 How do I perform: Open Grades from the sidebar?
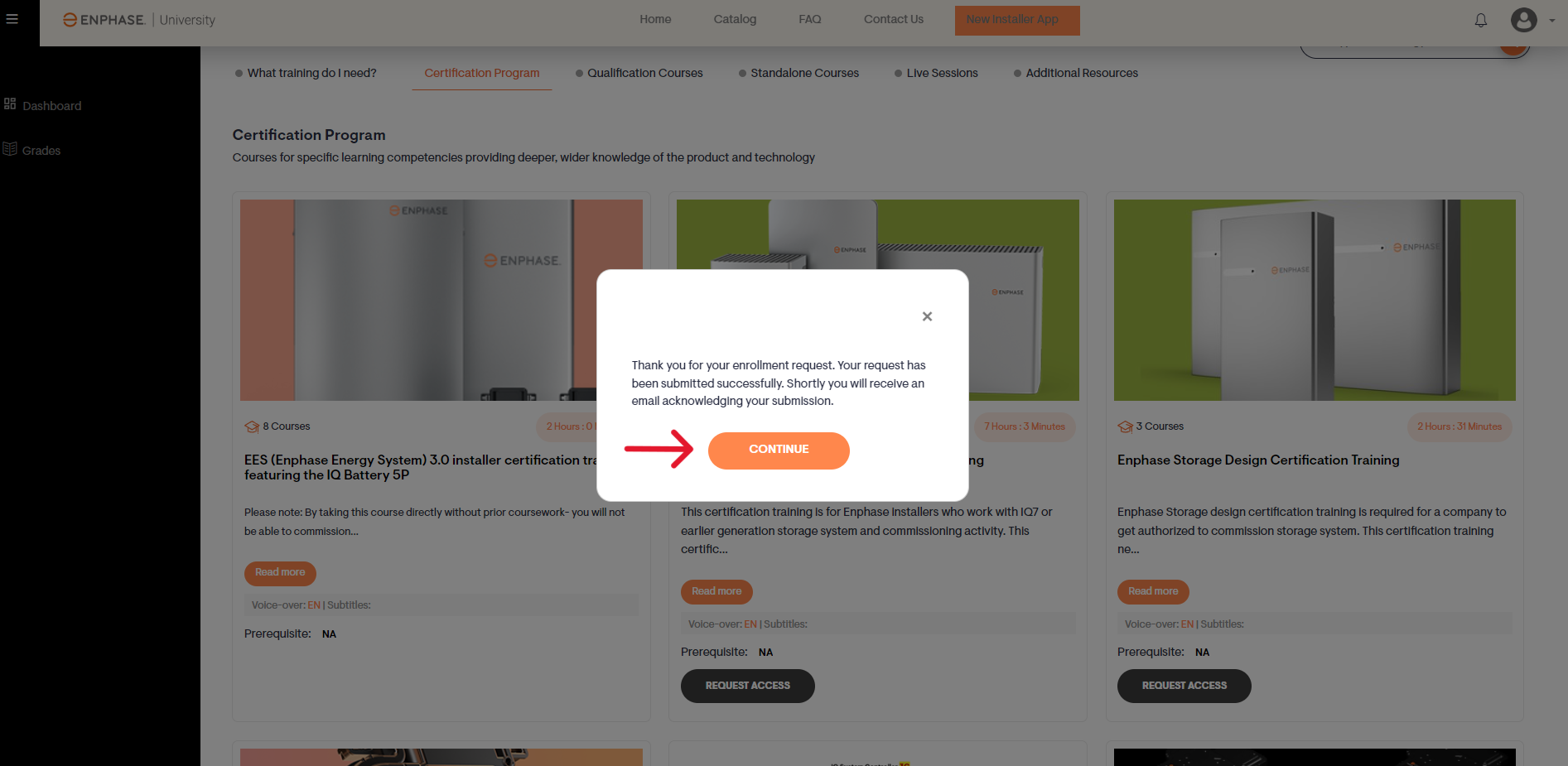point(41,151)
